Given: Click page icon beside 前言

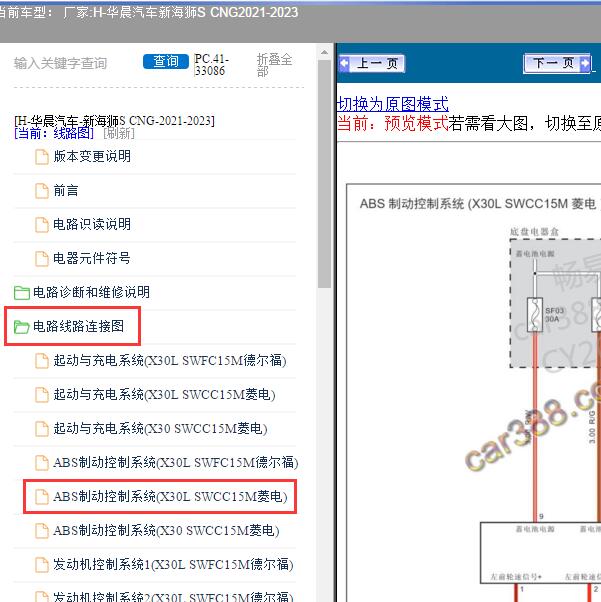Looking at the screenshot, I should [41, 191].
